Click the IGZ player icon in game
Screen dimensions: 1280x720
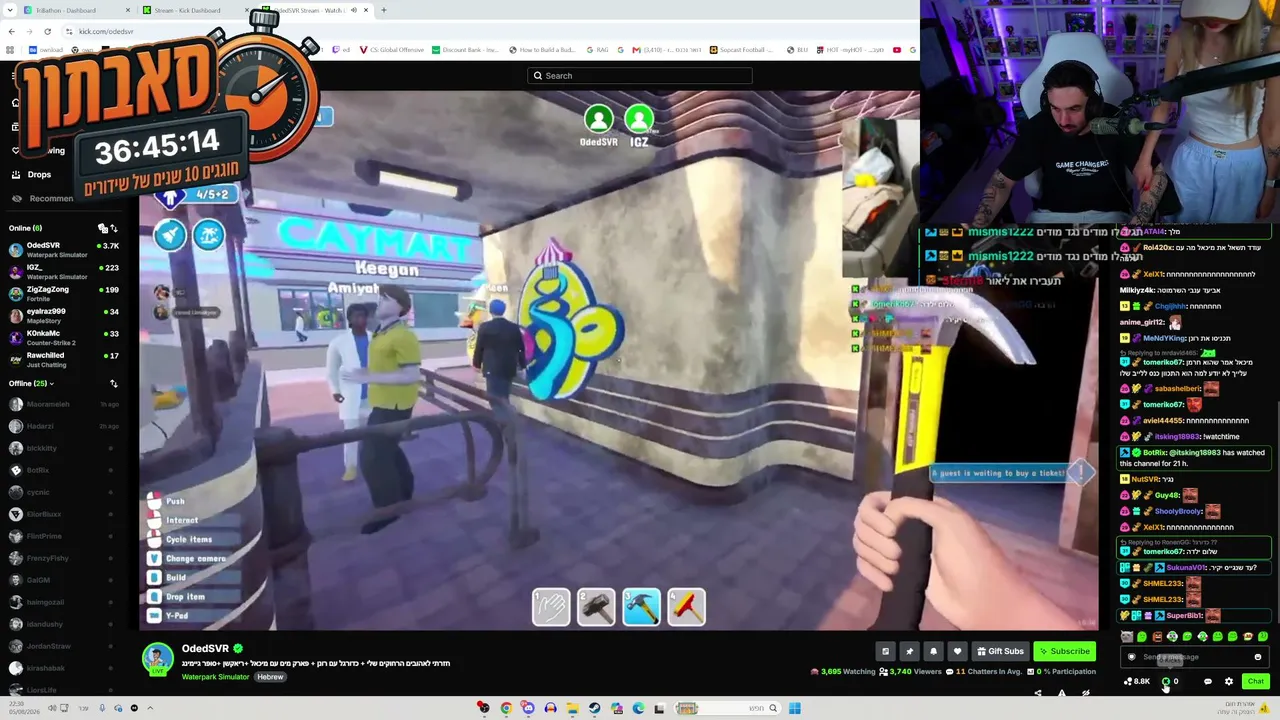tap(639, 120)
